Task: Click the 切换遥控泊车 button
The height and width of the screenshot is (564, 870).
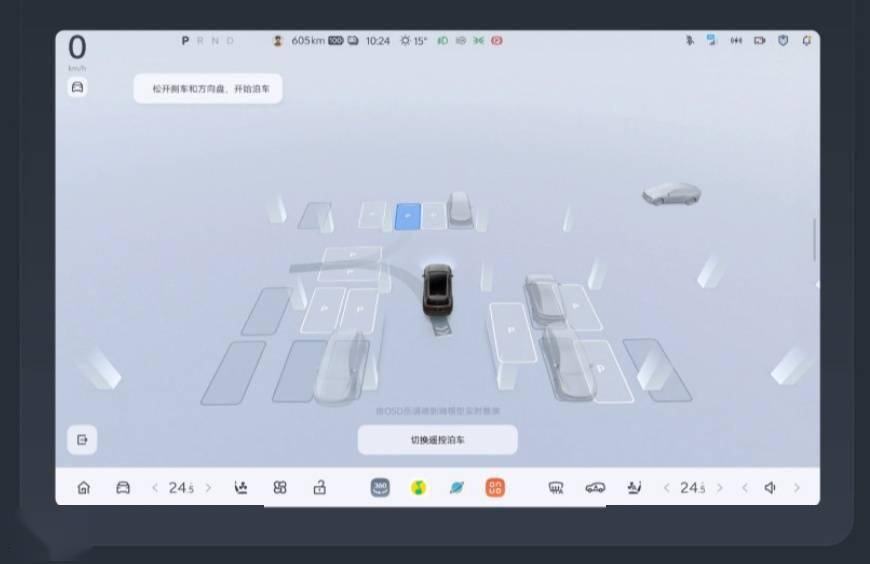Action: pos(438,440)
